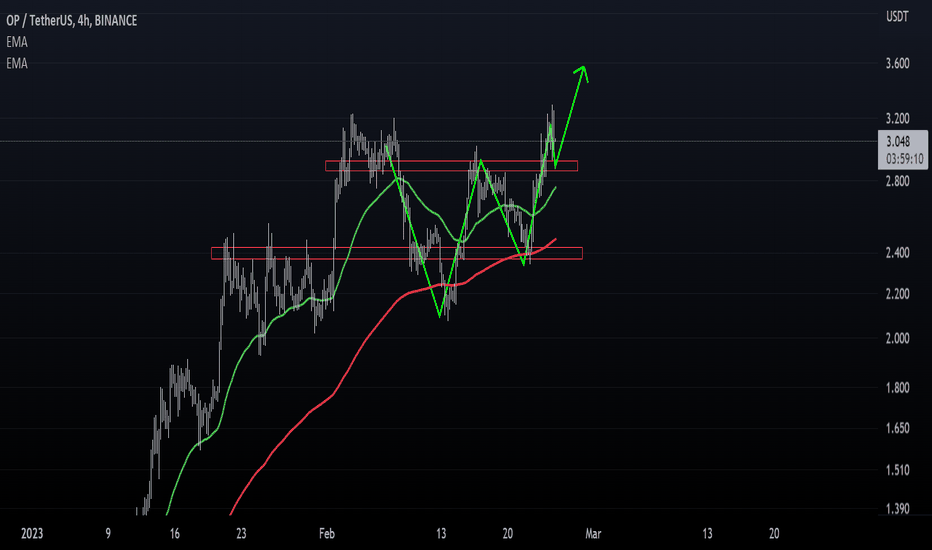The width and height of the screenshot is (932, 550).
Task: Click the 20 date label after Mar
Action: click(x=774, y=533)
